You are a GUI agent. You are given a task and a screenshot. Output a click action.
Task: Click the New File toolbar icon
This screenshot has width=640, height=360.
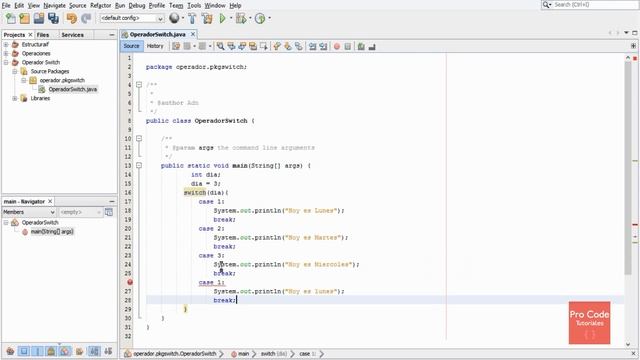pyautogui.click(x=10, y=18)
